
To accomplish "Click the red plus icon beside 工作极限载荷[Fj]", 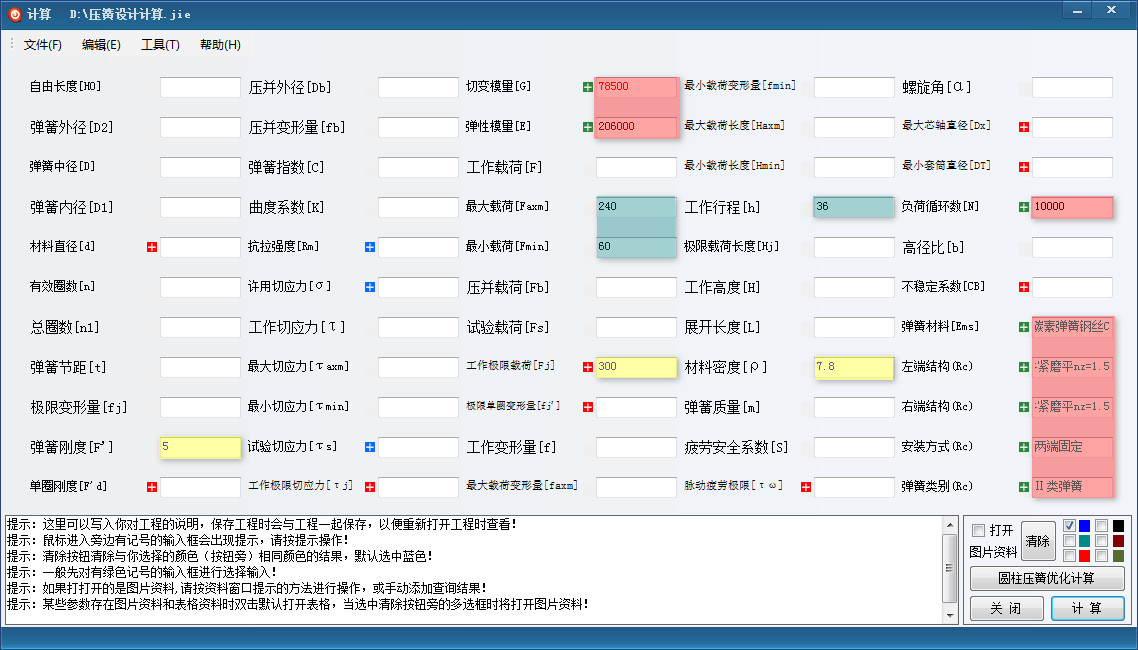I will [x=588, y=367].
